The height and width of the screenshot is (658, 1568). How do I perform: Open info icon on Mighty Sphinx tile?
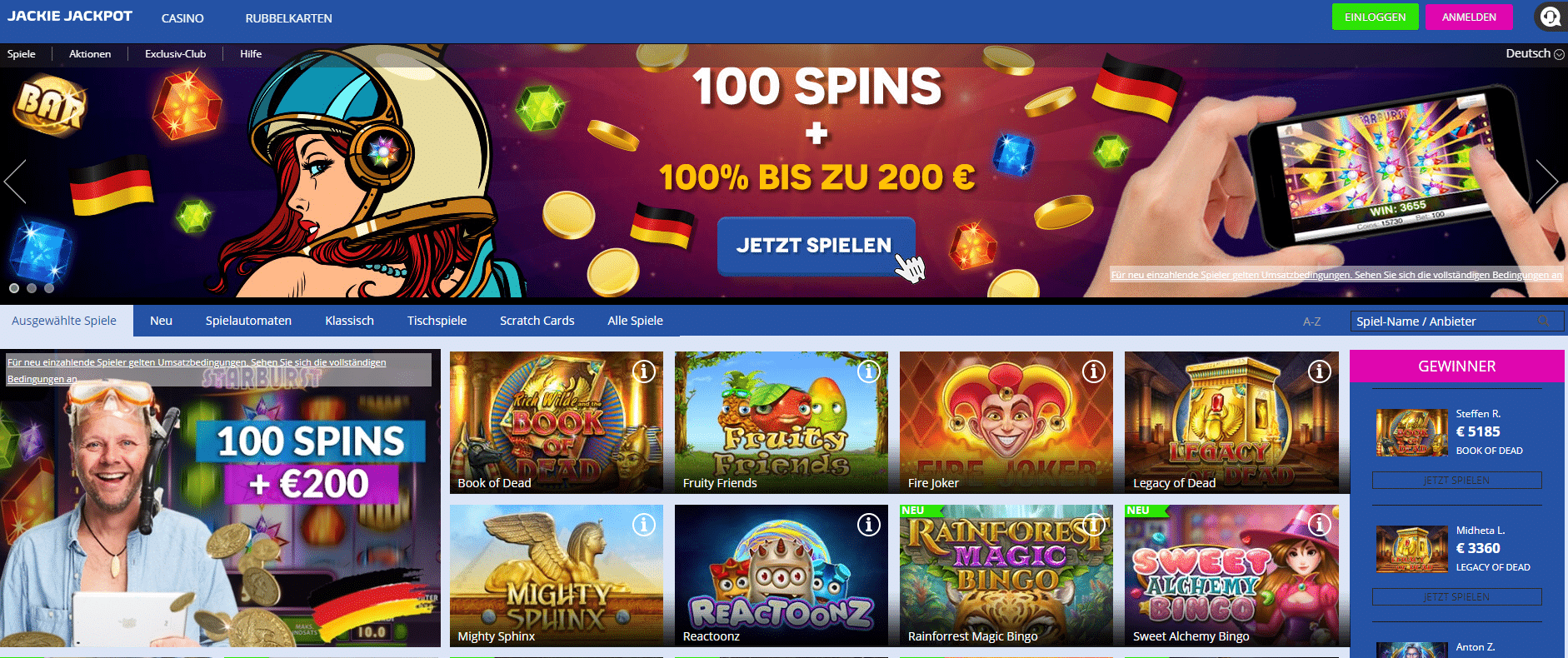click(644, 525)
